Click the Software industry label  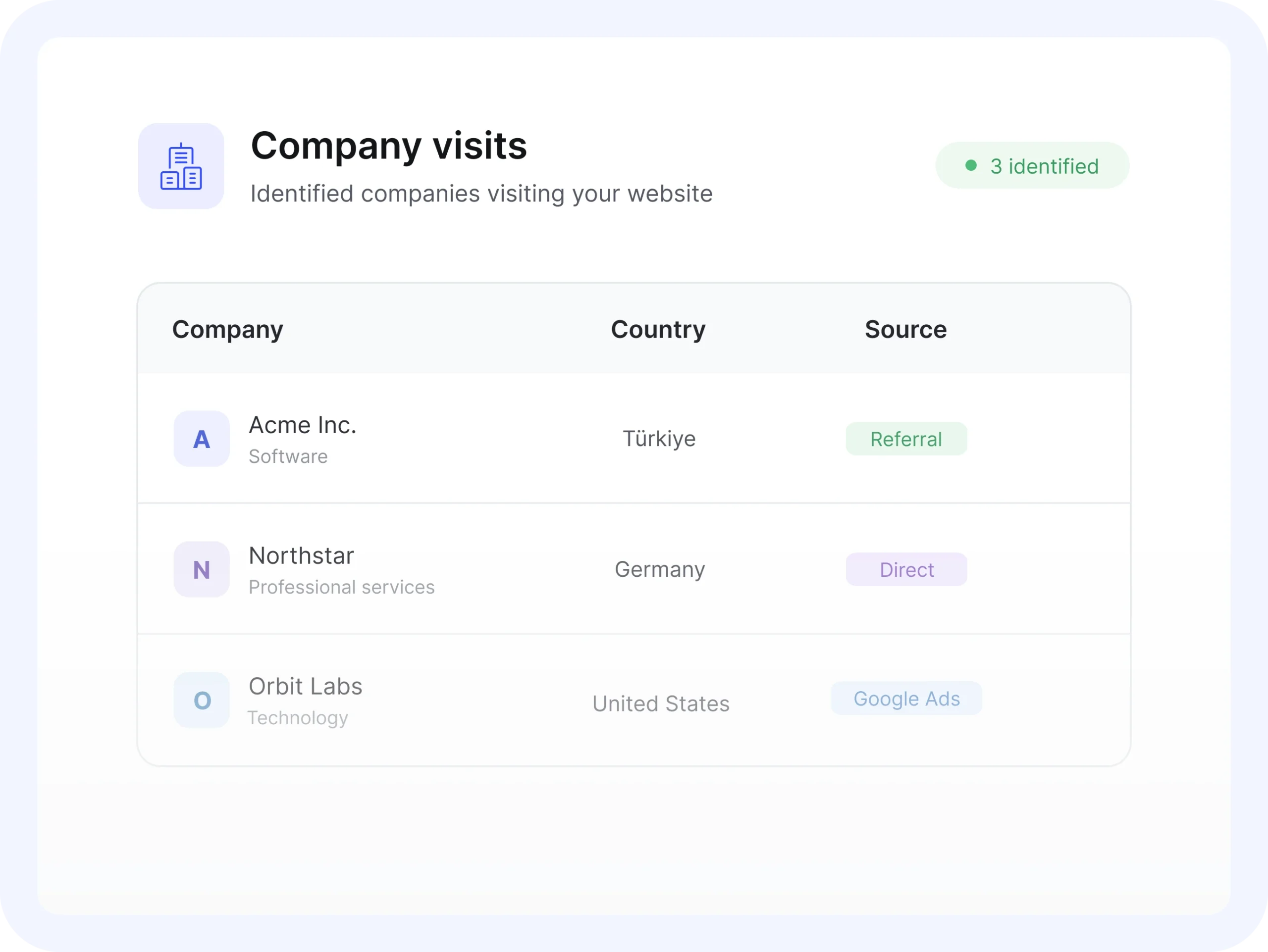tap(288, 456)
